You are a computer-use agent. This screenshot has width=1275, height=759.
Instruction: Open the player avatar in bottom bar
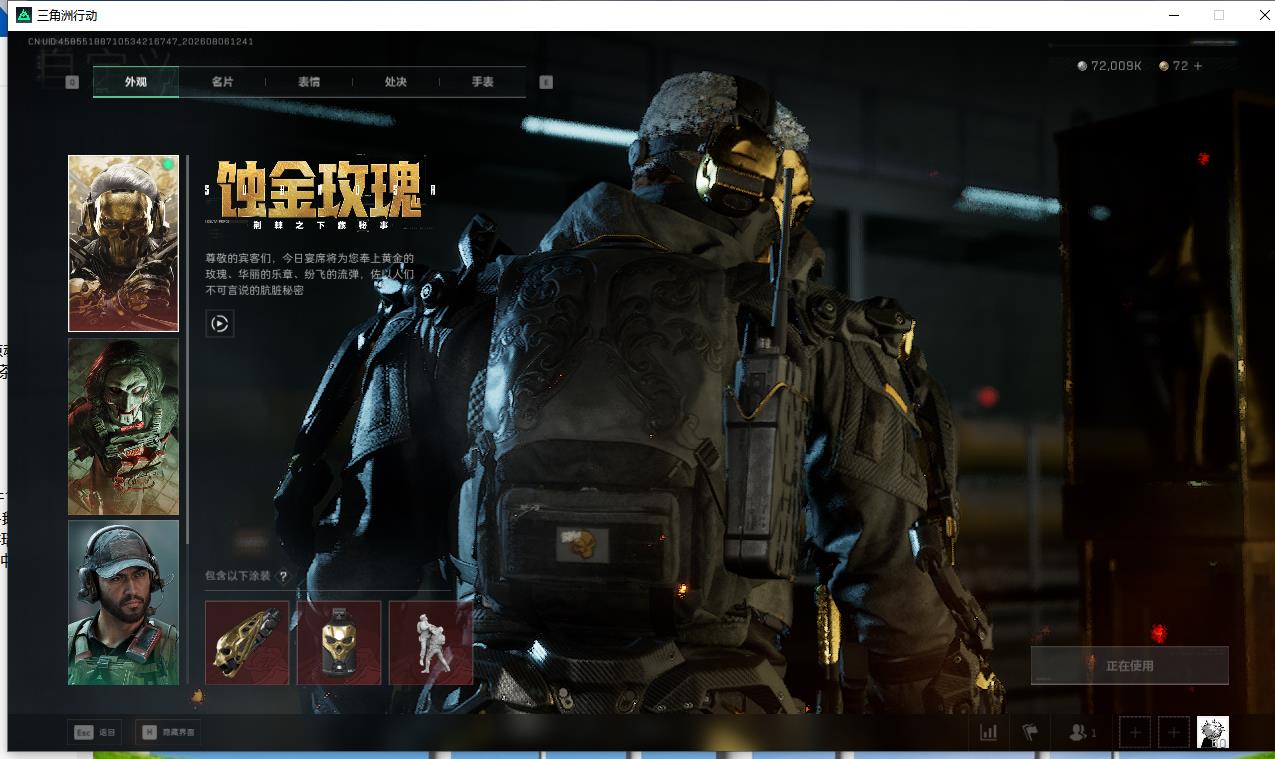click(x=1213, y=732)
